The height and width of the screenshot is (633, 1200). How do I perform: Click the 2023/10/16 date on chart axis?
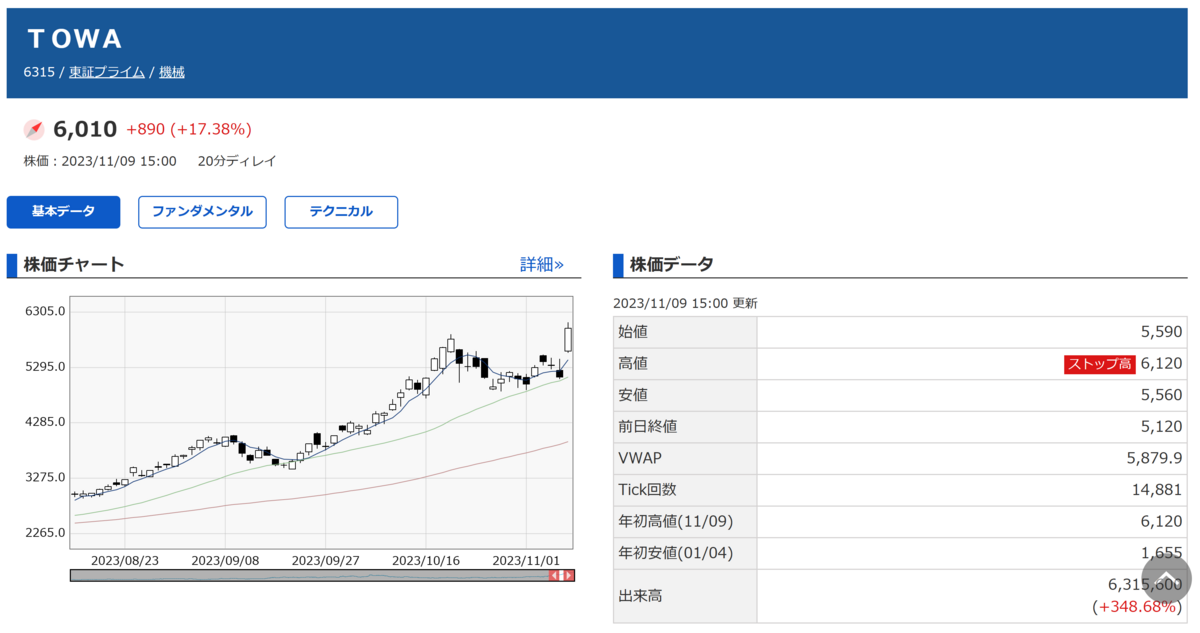pyautogui.click(x=426, y=561)
